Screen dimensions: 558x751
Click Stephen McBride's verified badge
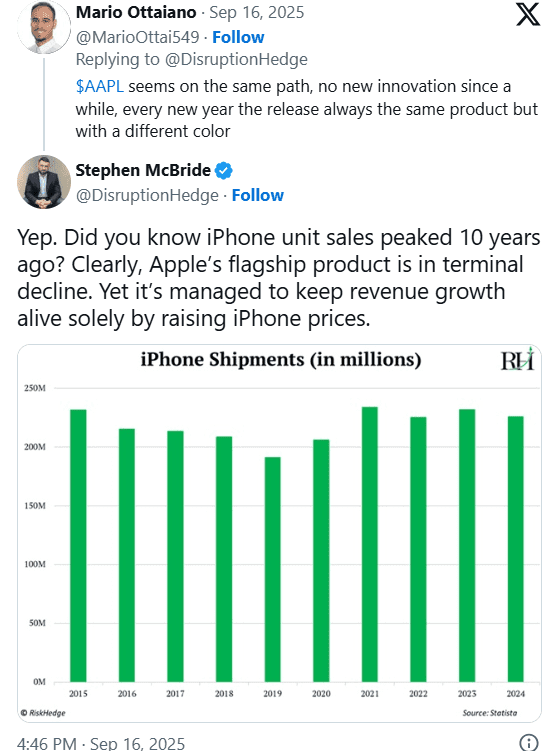point(224,171)
